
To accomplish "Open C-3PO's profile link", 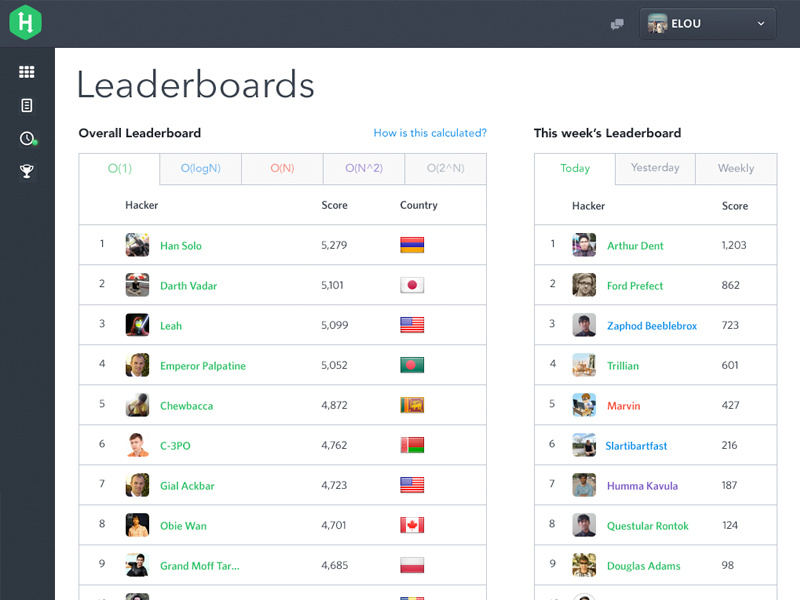I will 175,446.
